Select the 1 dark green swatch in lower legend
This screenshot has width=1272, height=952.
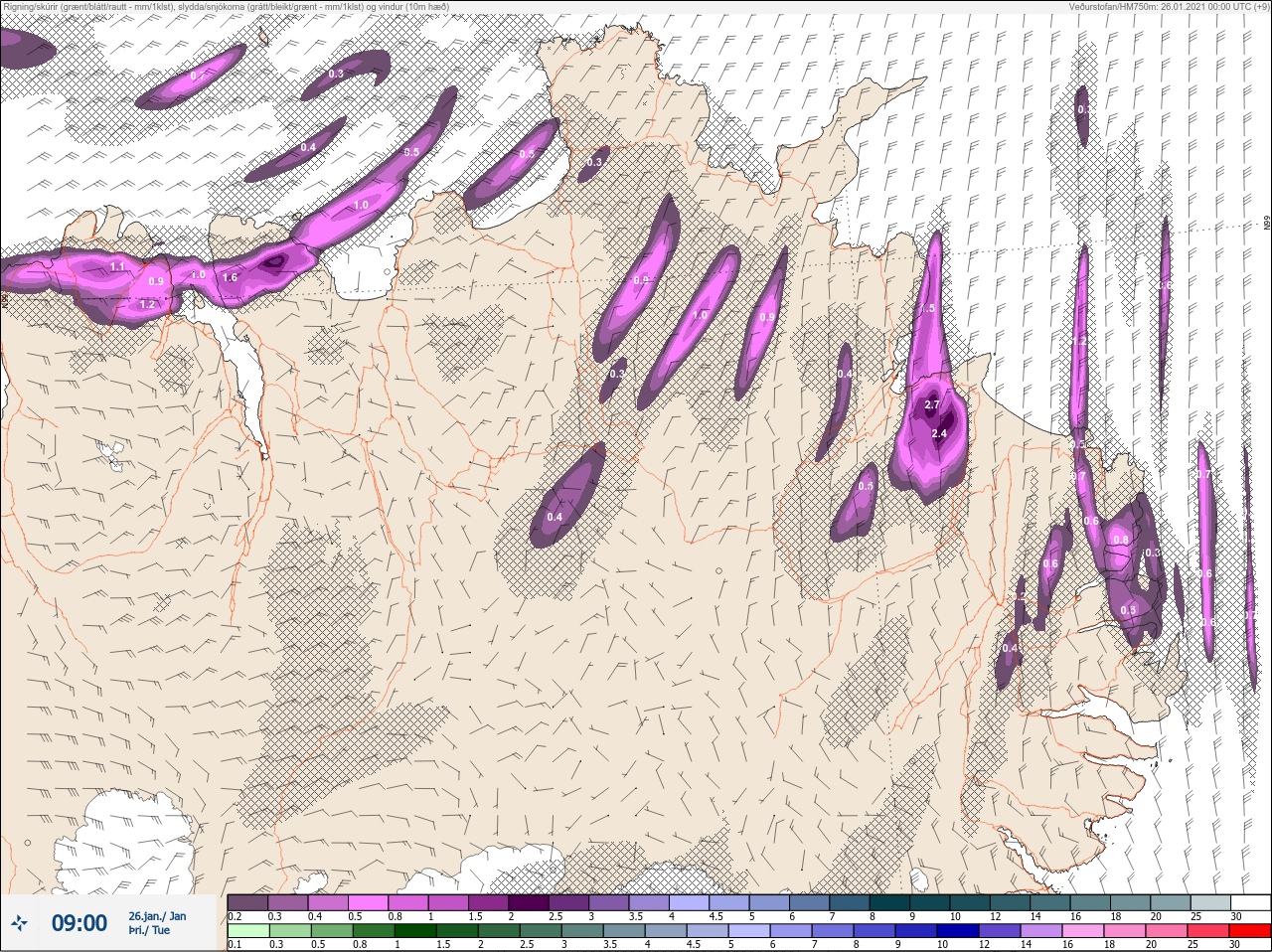click(x=415, y=931)
